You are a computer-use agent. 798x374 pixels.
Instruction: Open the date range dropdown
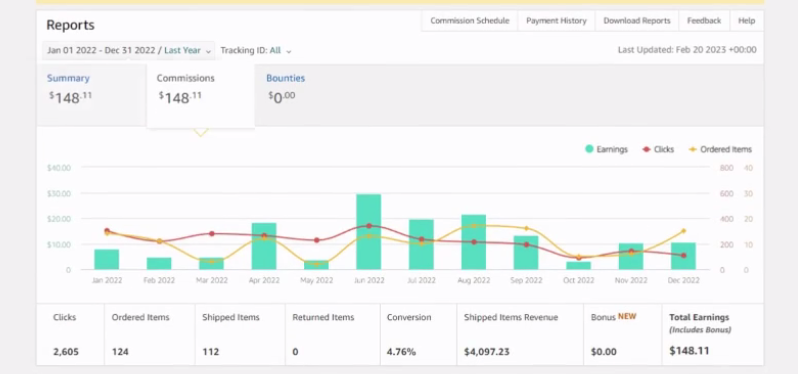coord(128,50)
